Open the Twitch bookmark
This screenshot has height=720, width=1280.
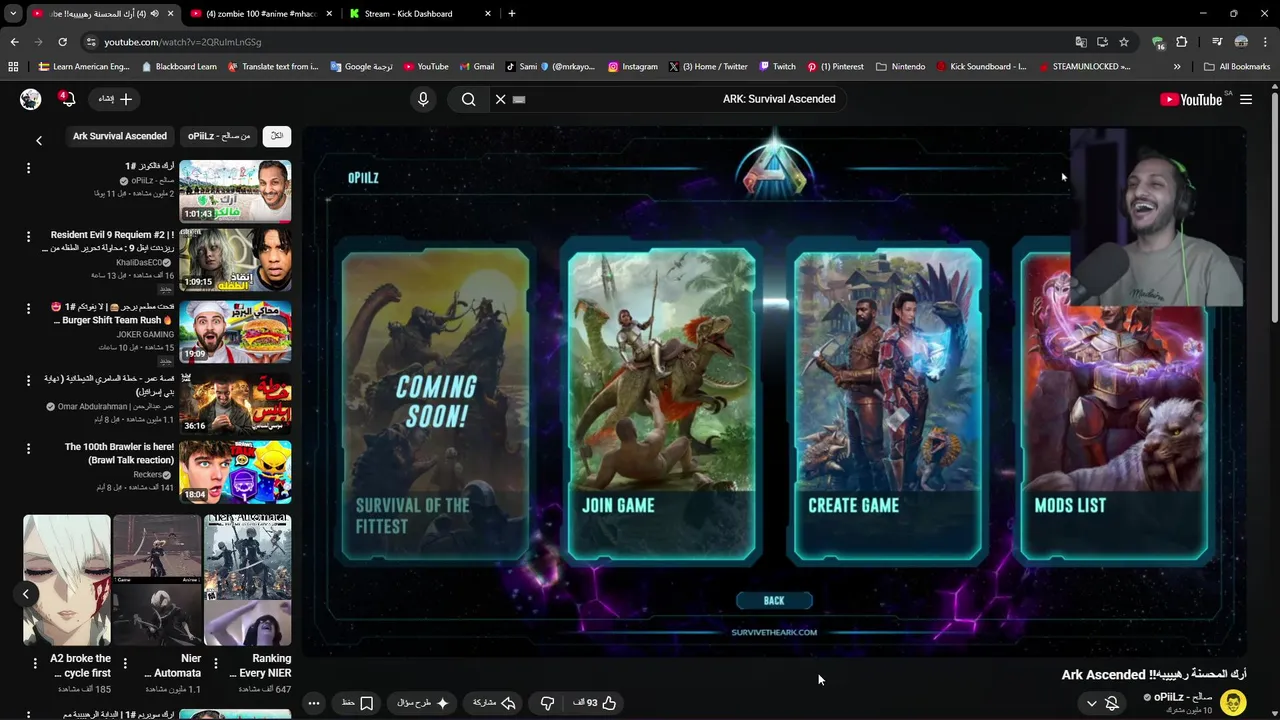click(x=777, y=67)
